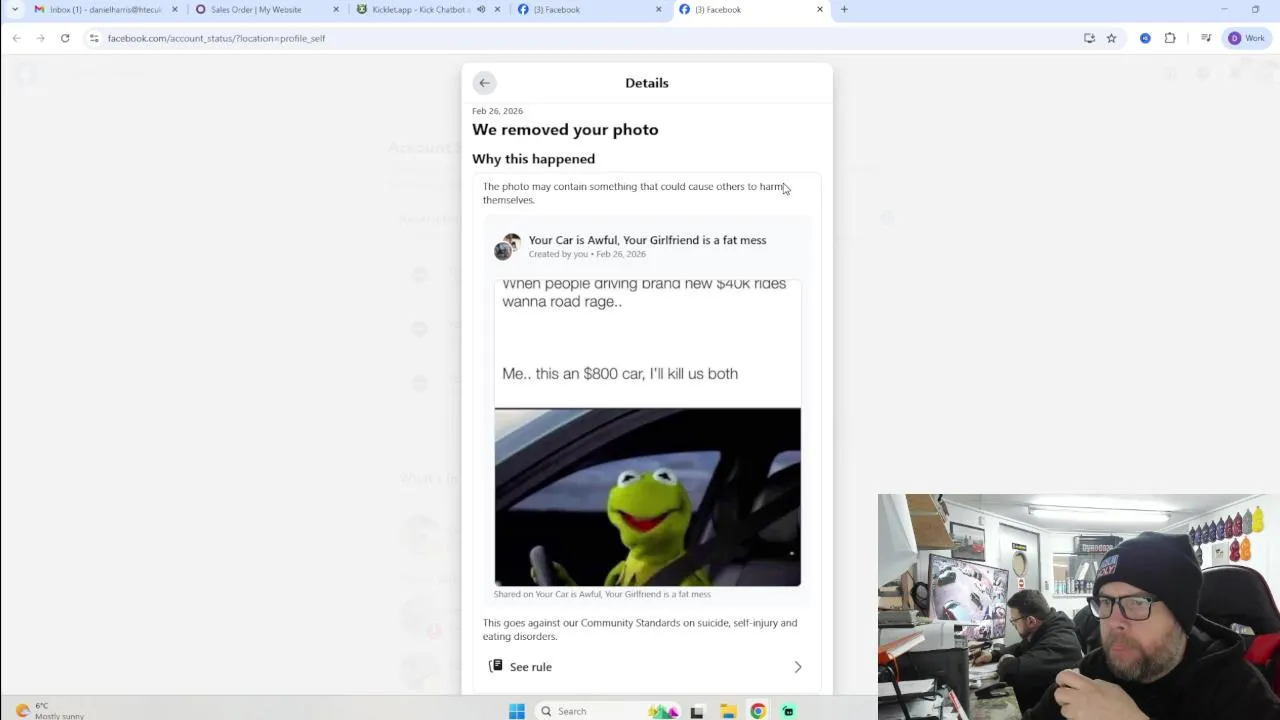Image resolution: width=1280 pixels, height=720 pixels.
Task: Open the media controls toolbar icon
Action: click(x=1206, y=38)
